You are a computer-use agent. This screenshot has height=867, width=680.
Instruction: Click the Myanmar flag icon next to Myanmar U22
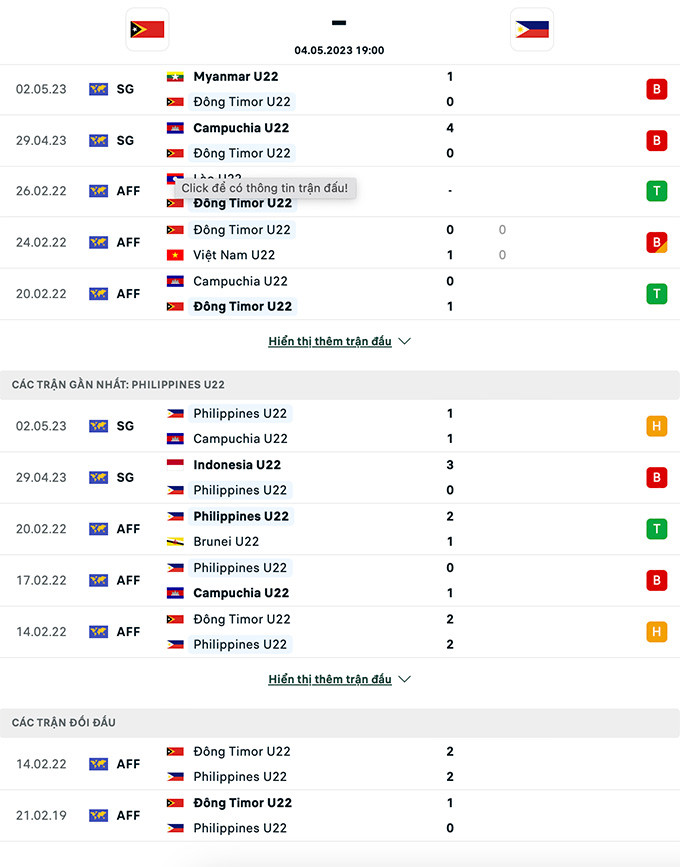click(x=175, y=77)
